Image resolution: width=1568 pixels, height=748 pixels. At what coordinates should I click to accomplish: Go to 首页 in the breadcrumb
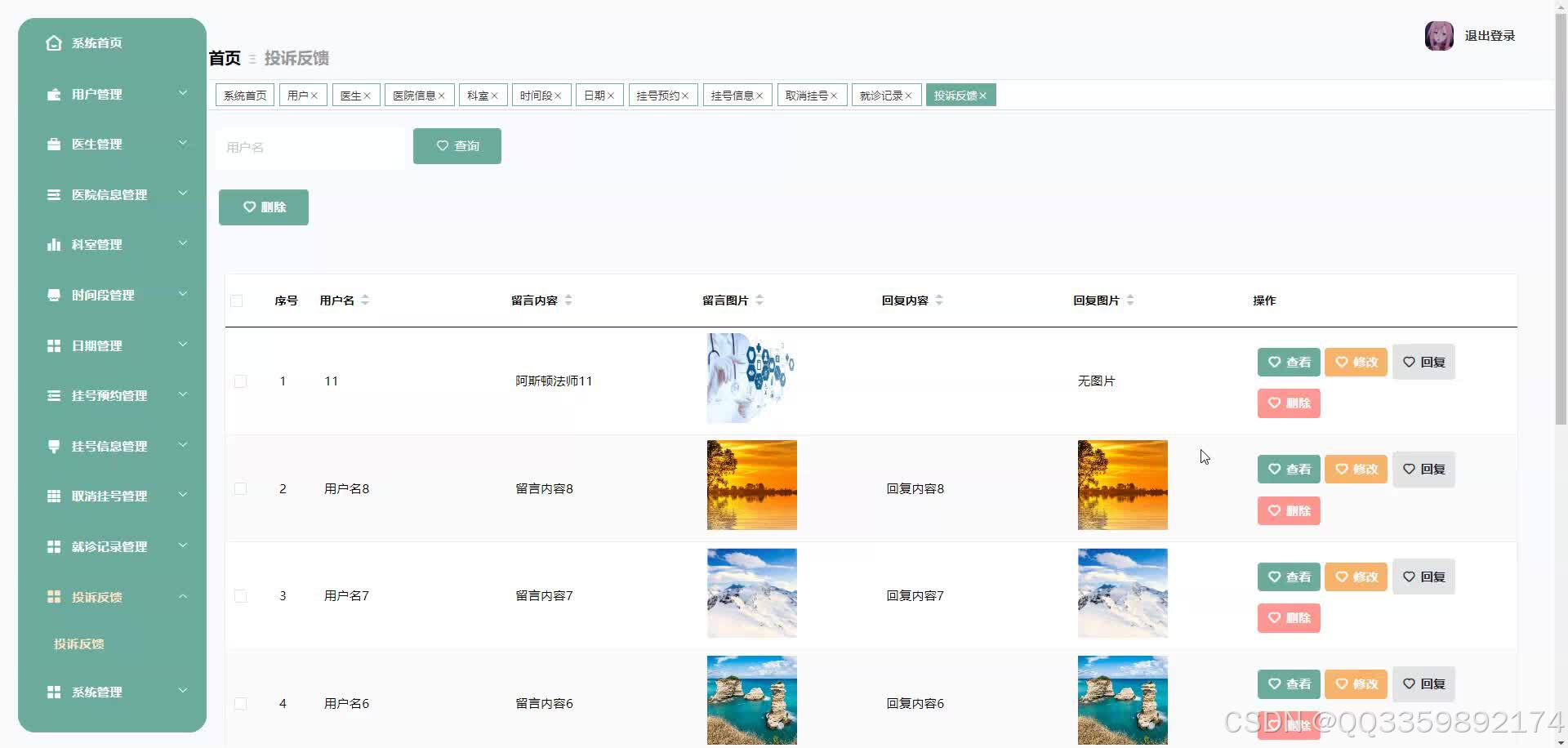pyautogui.click(x=225, y=58)
